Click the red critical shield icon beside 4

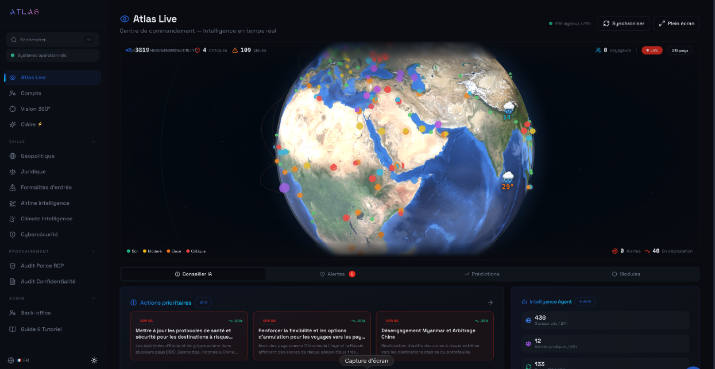[197, 50]
